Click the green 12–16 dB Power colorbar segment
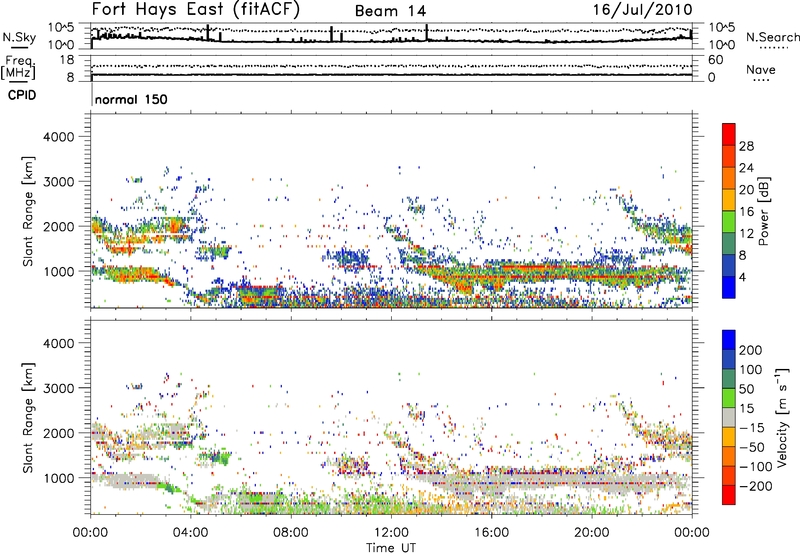Screen dimensions: 800x554 [x=729, y=222]
